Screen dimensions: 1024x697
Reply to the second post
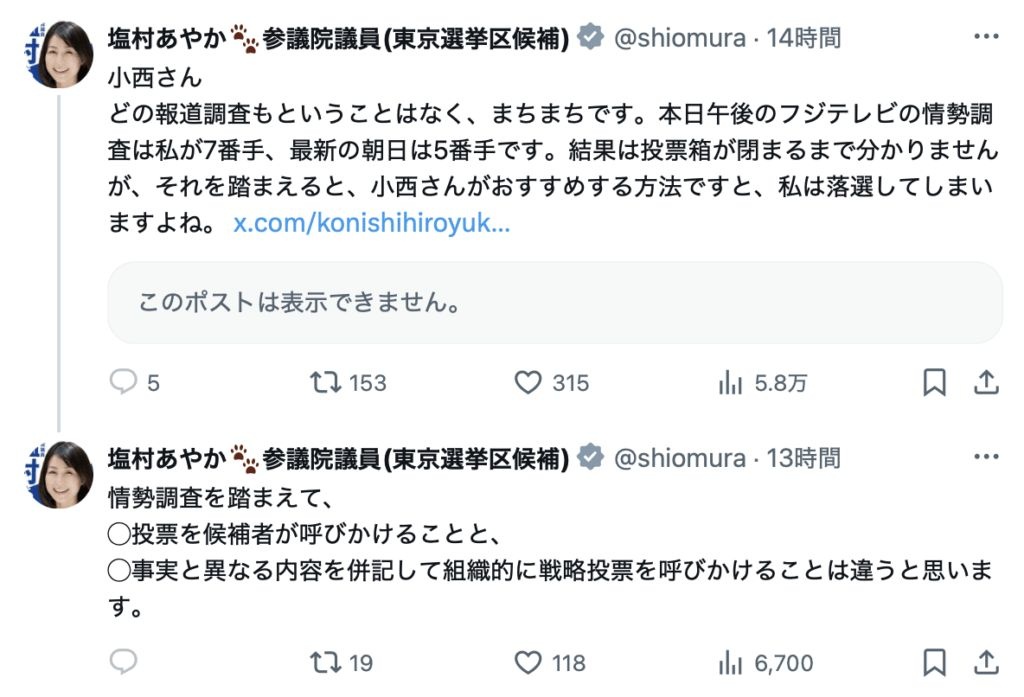click(x=122, y=662)
